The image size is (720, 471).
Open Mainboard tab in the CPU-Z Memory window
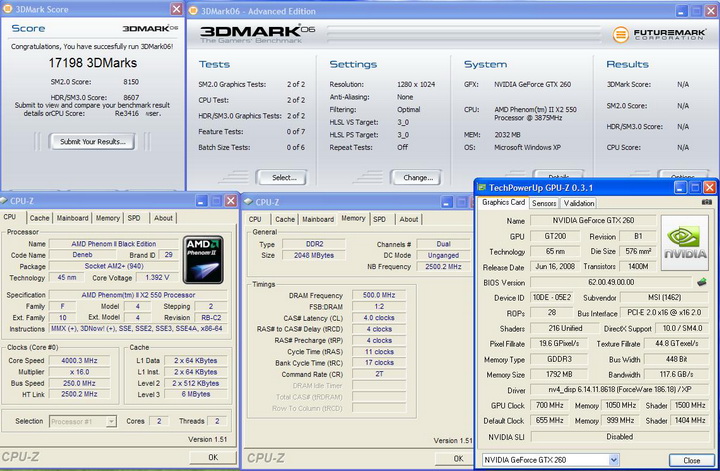click(318, 219)
